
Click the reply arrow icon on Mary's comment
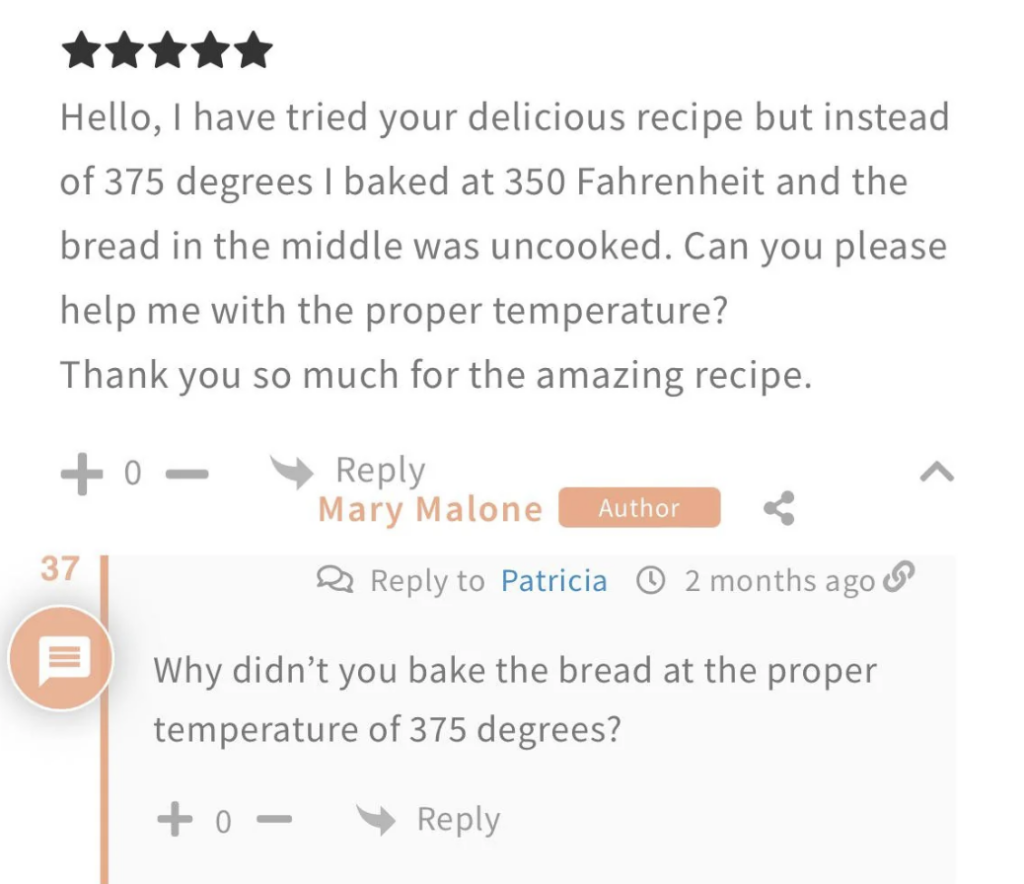(375, 819)
